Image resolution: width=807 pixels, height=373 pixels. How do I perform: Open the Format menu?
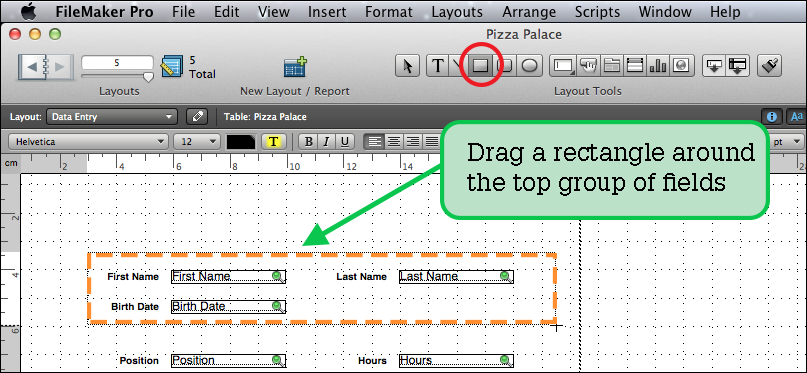point(389,12)
